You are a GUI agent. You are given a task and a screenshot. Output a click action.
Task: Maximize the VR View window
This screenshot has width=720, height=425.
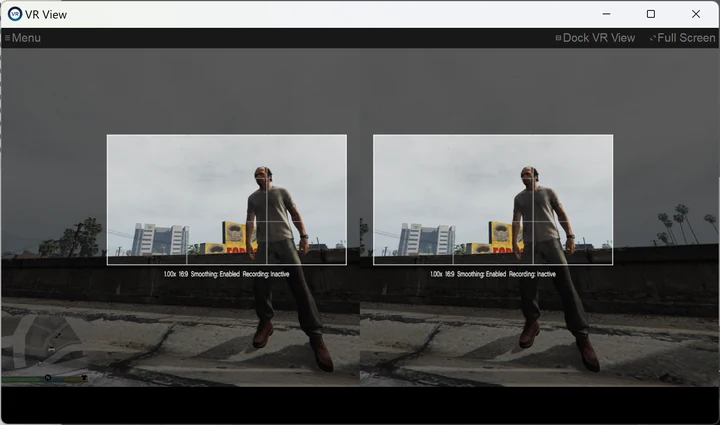point(651,14)
